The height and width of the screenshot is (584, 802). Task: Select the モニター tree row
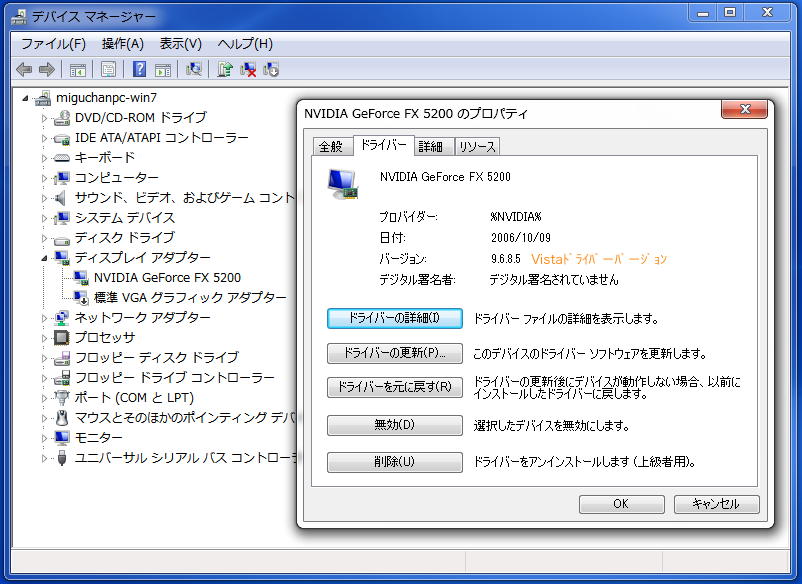99,438
